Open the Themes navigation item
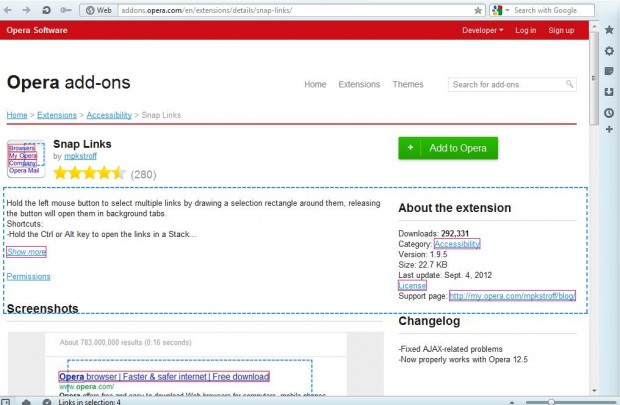The image size is (620, 405). pyautogui.click(x=408, y=84)
